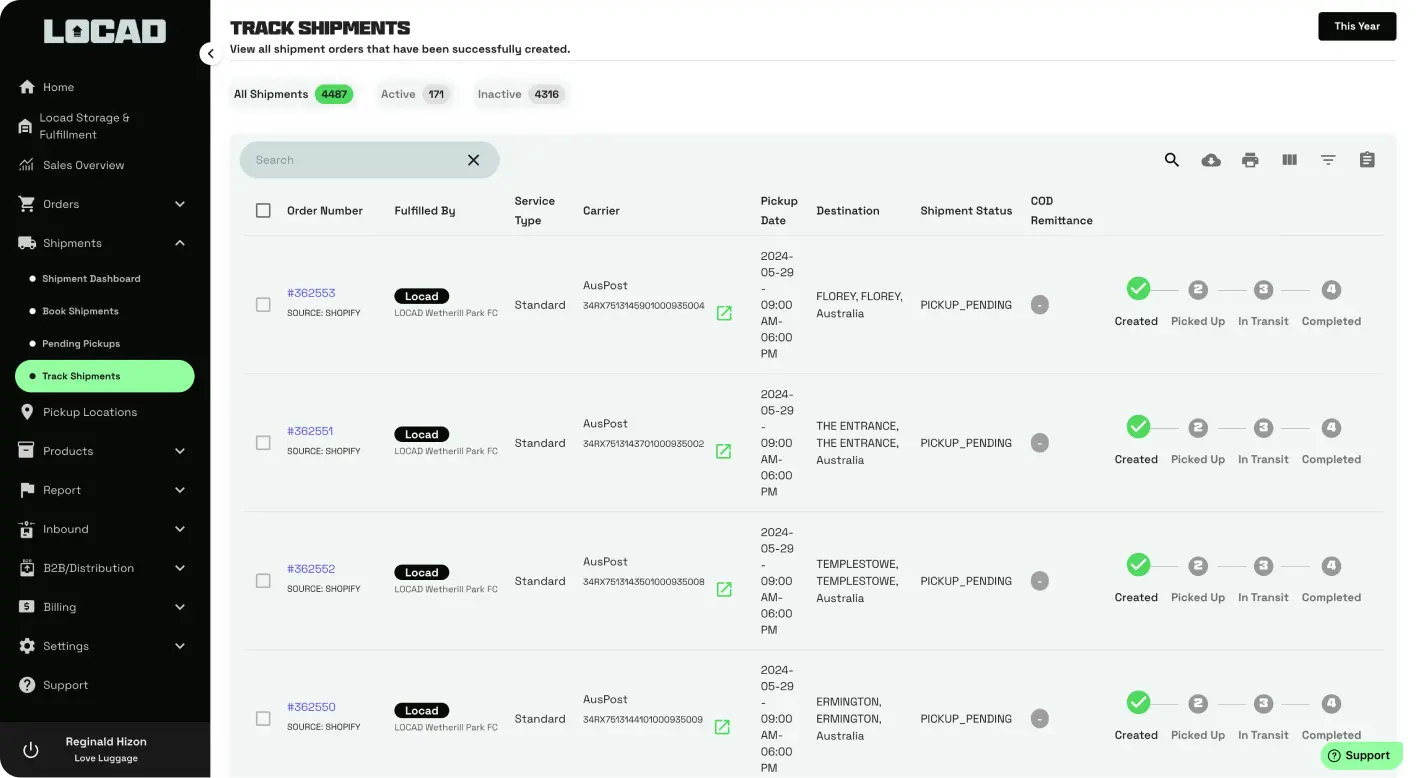Open Book Shipments in sidebar
Image resolution: width=1416 pixels, height=778 pixels.
click(80, 311)
